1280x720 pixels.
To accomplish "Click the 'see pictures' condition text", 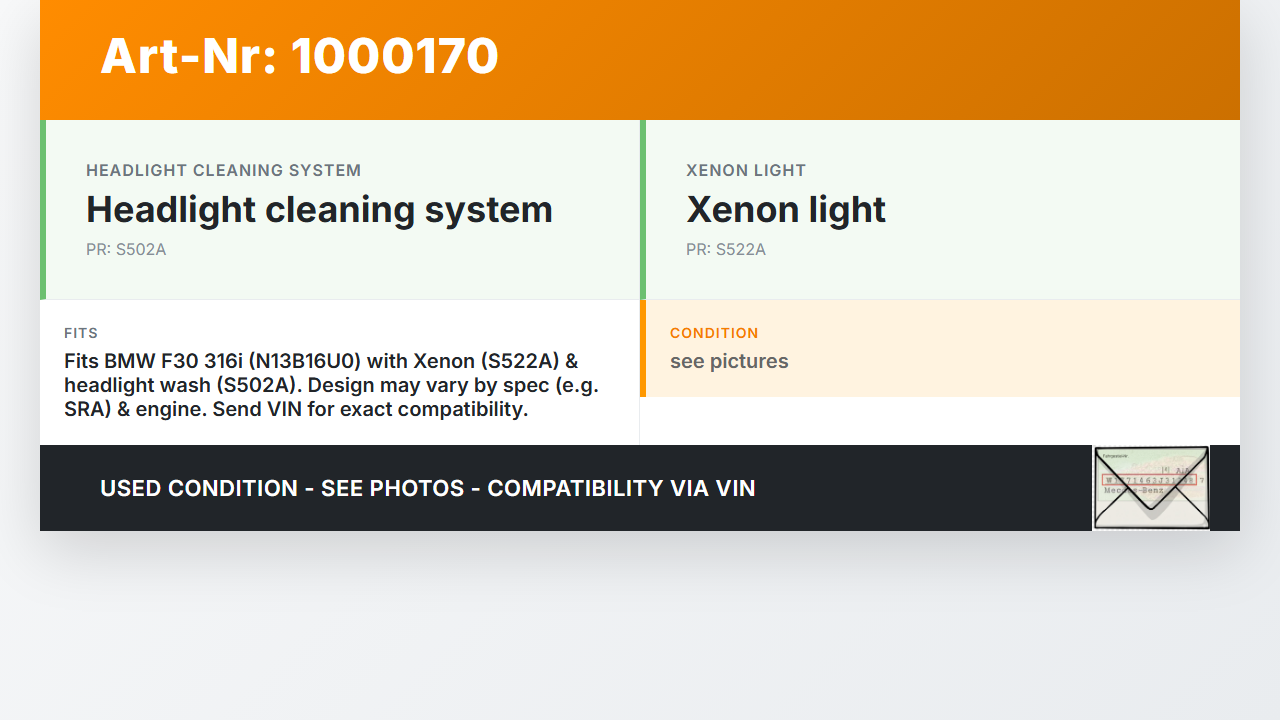I will (729, 361).
